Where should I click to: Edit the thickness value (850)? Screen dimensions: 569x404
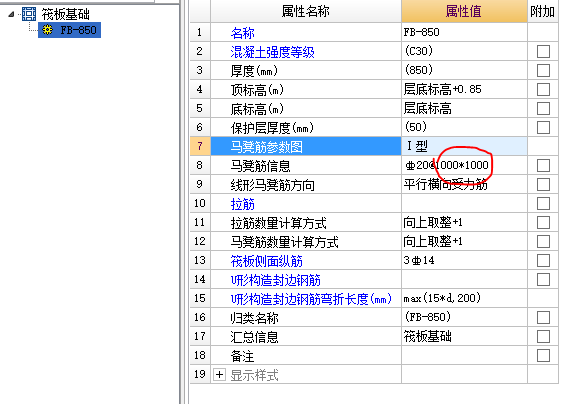[x=464, y=70]
